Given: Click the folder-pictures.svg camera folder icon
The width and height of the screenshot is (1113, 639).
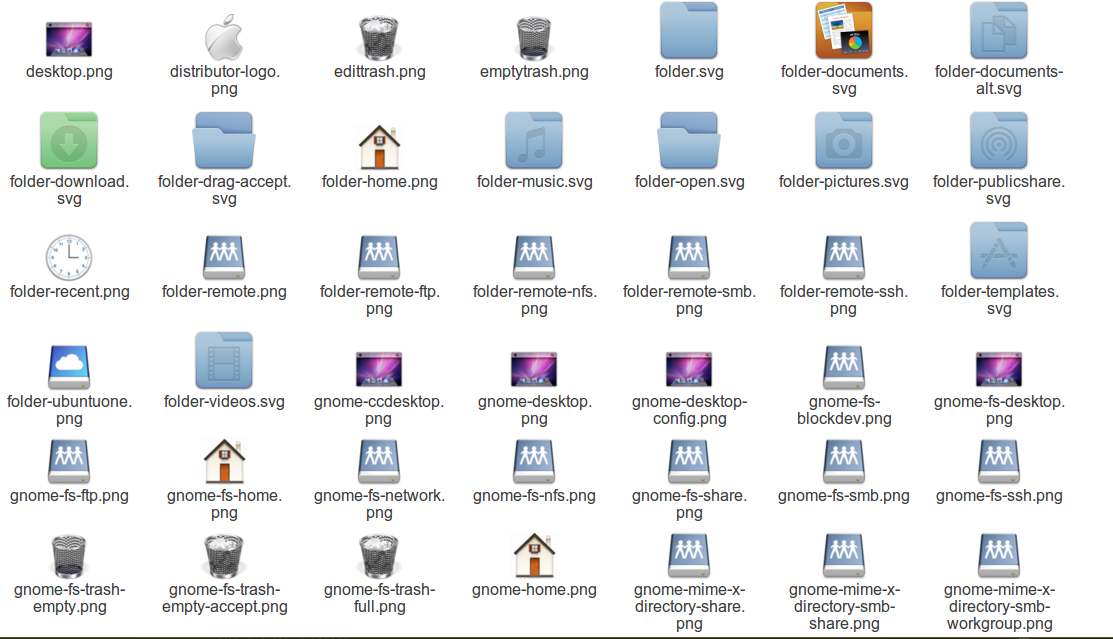Looking at the screenshot, I should point(844,140).
